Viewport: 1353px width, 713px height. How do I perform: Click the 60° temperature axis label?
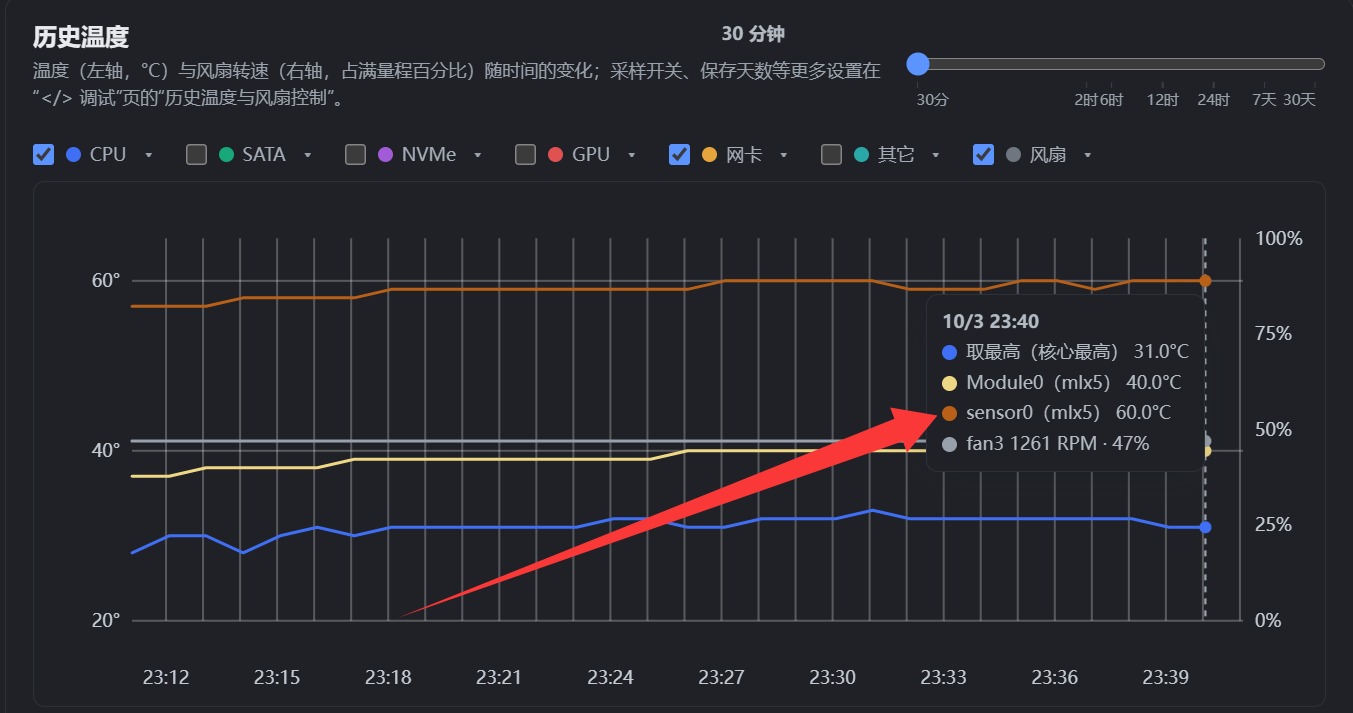106,281
